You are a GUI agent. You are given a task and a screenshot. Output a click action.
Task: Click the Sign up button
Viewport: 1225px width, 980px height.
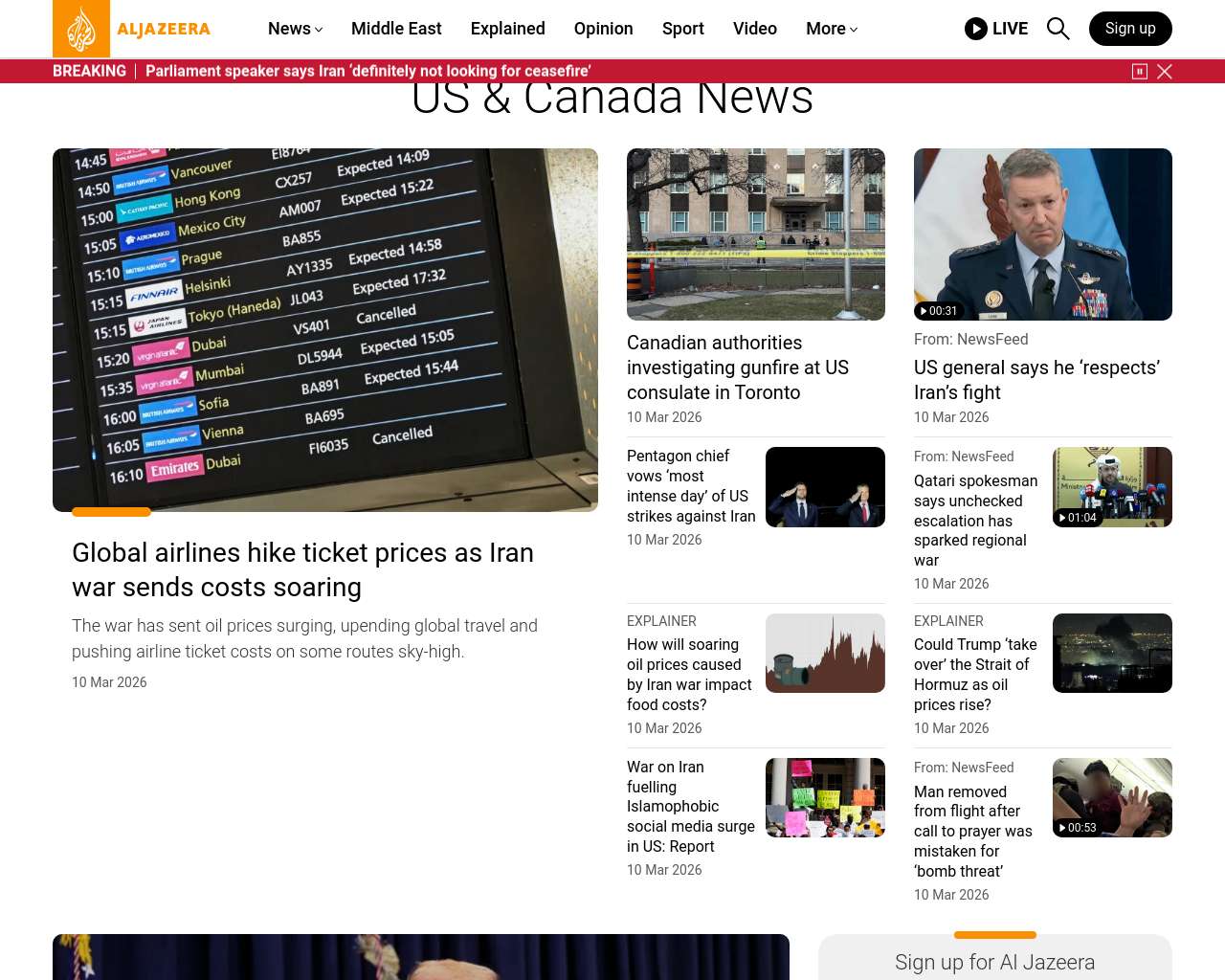(1130, 29)
